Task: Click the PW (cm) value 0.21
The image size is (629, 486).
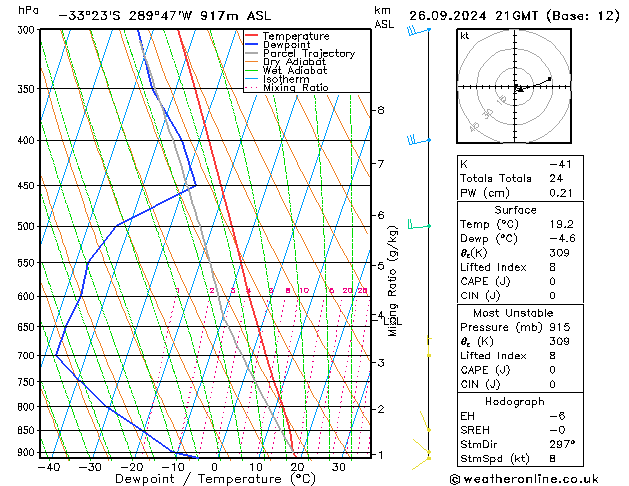Action: [x=561, y=193]
